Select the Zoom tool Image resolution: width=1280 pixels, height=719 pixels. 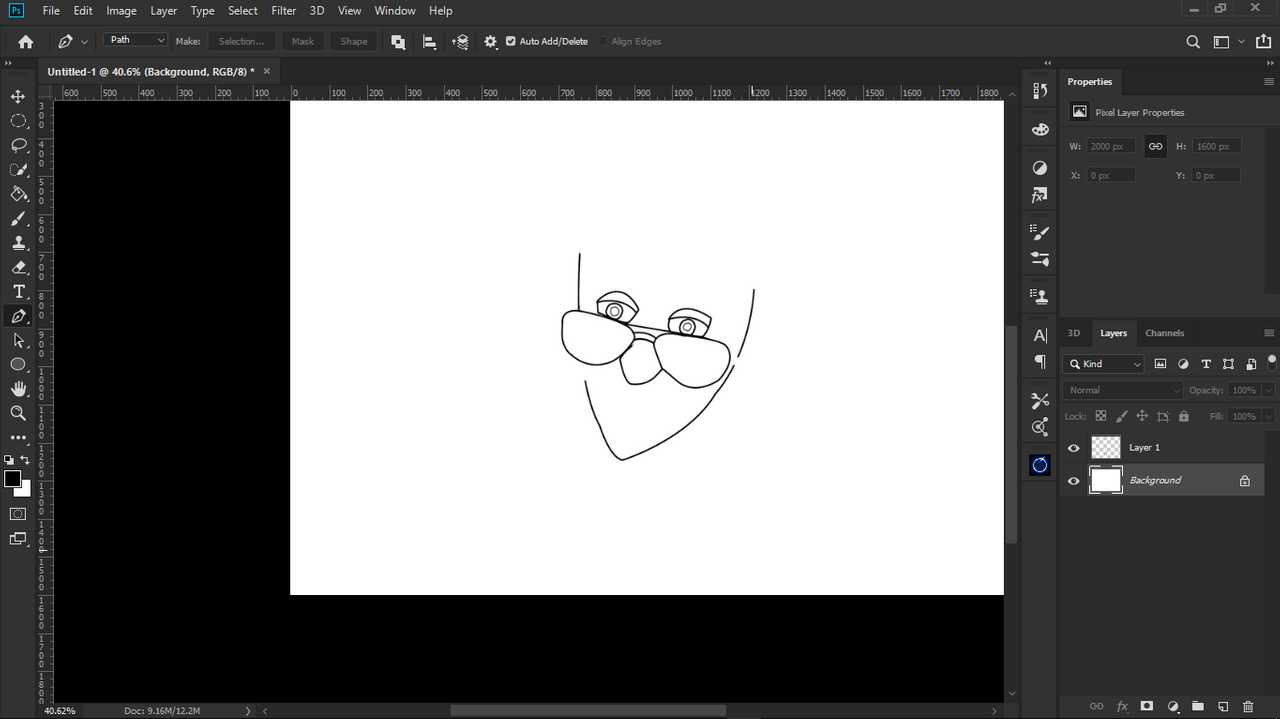18,413
